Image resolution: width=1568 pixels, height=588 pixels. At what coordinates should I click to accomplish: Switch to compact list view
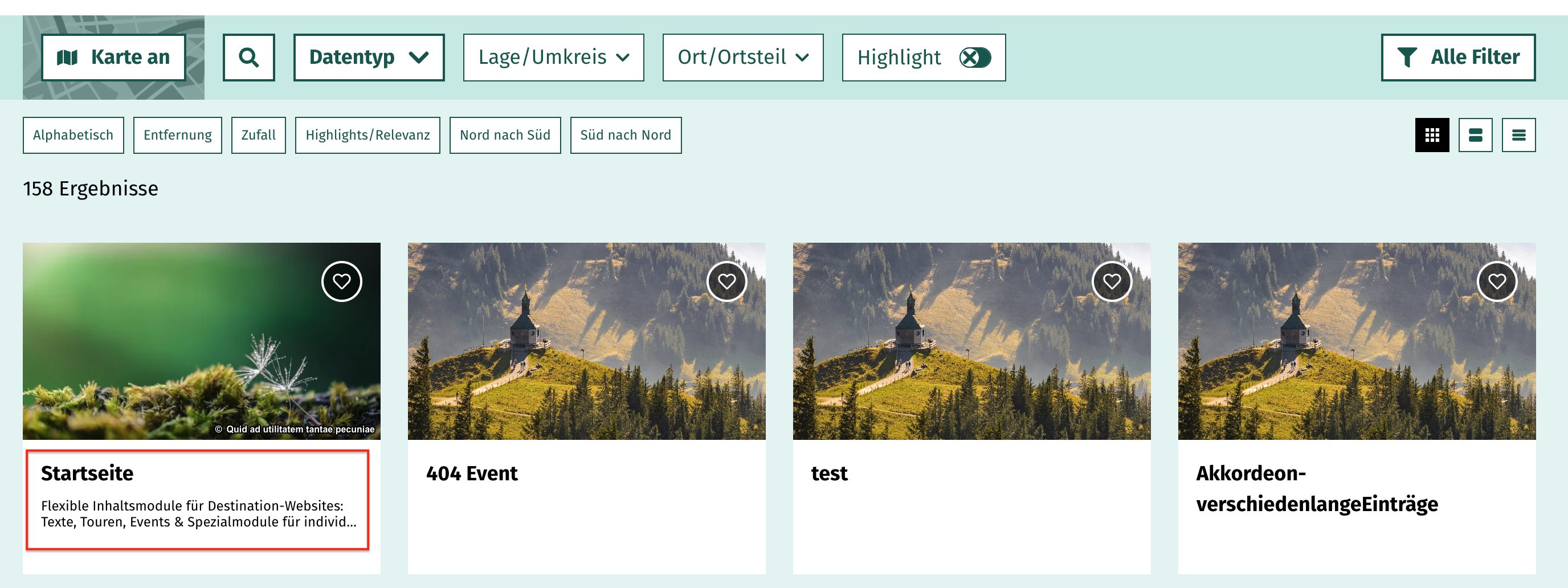pos(1518,135)
